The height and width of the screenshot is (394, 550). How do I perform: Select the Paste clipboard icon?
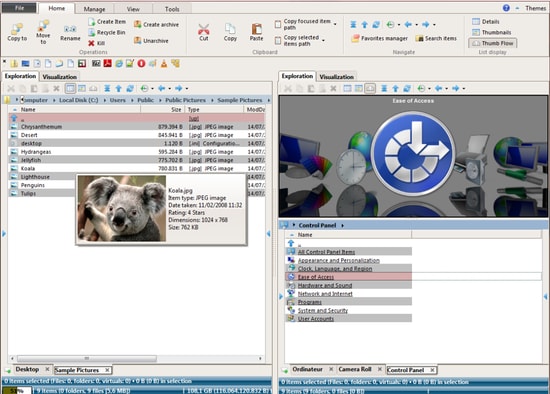coord(256,29)
